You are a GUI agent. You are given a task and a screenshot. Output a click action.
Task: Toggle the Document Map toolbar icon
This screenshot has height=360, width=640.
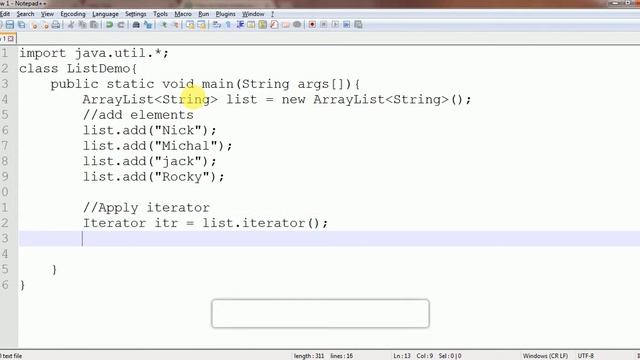(262, 24)
